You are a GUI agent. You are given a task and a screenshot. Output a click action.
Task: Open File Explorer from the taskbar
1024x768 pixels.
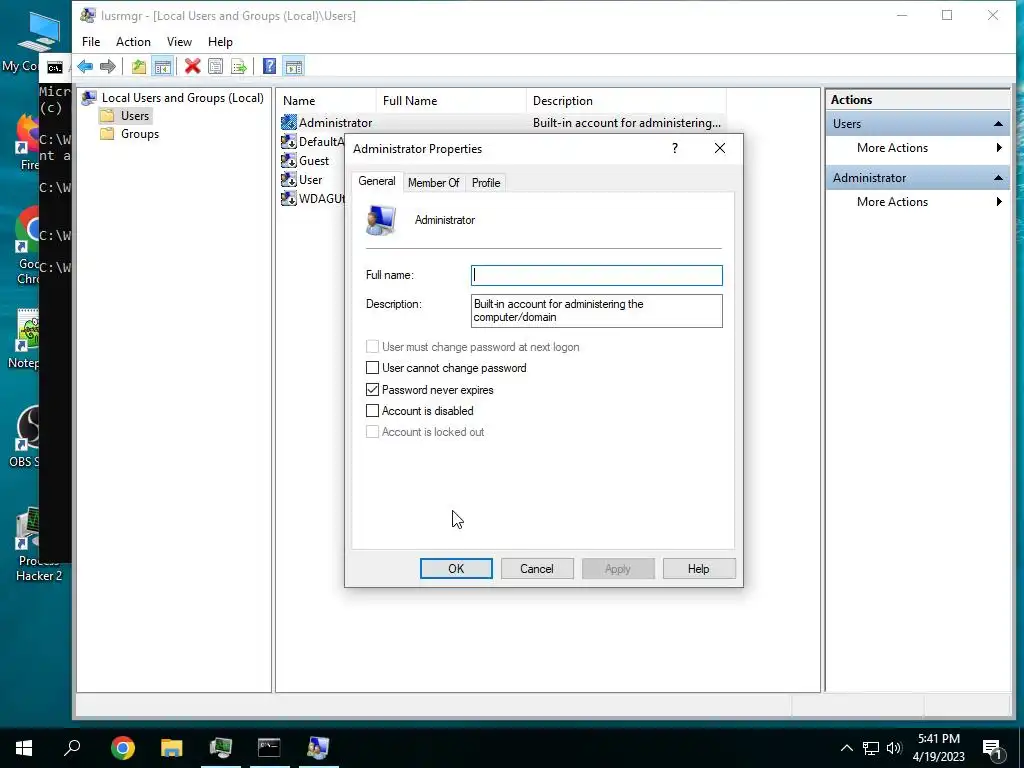pyautogui.click(x=172, y=747)
